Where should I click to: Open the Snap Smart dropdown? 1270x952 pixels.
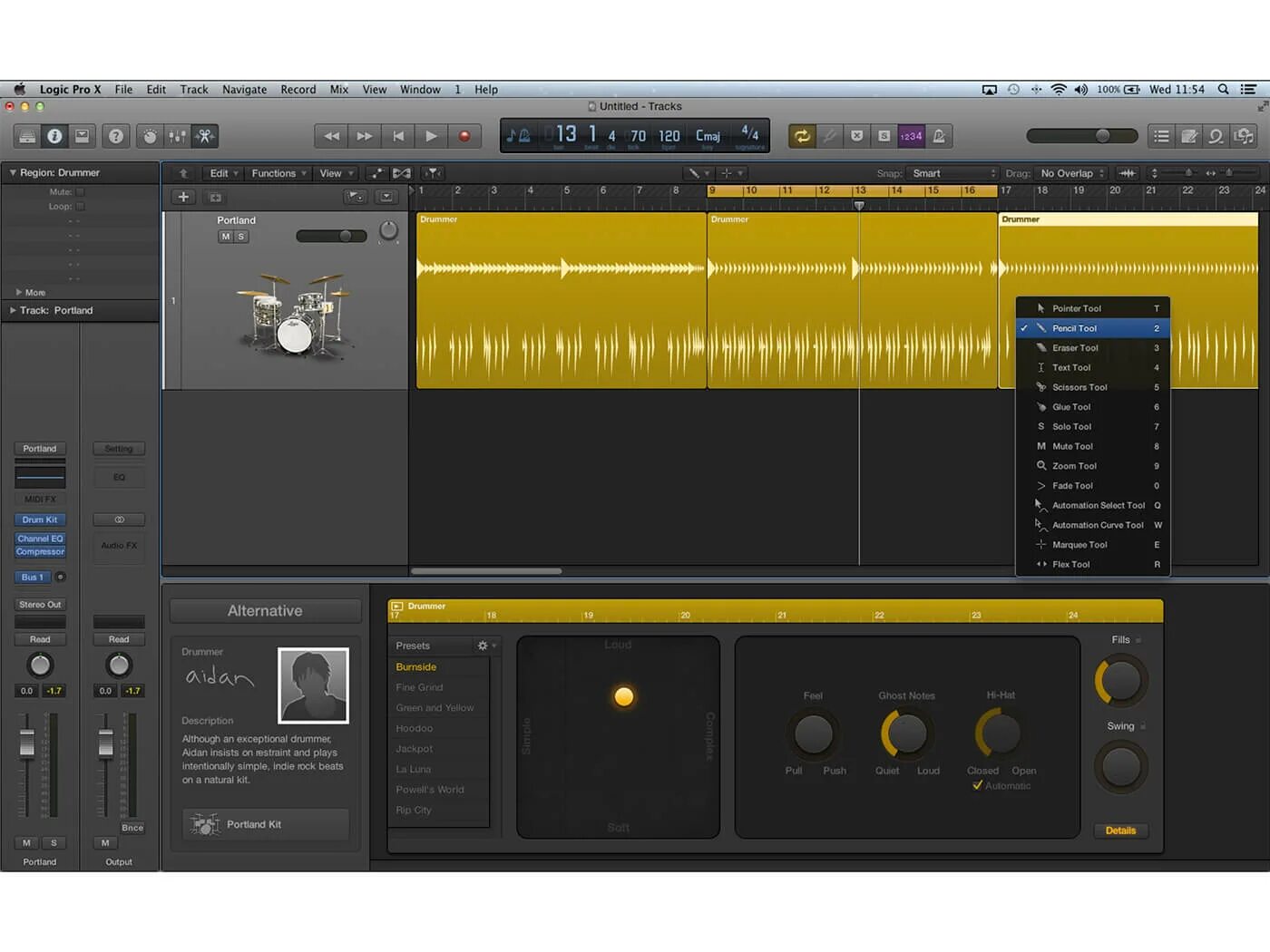(952, 173)
